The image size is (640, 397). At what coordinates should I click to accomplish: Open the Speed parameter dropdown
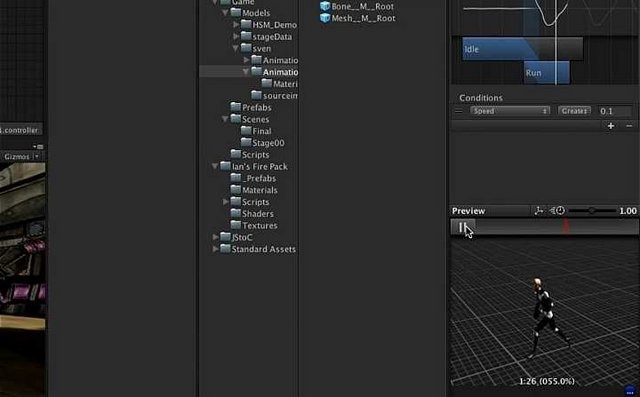(x=510, y=111)
